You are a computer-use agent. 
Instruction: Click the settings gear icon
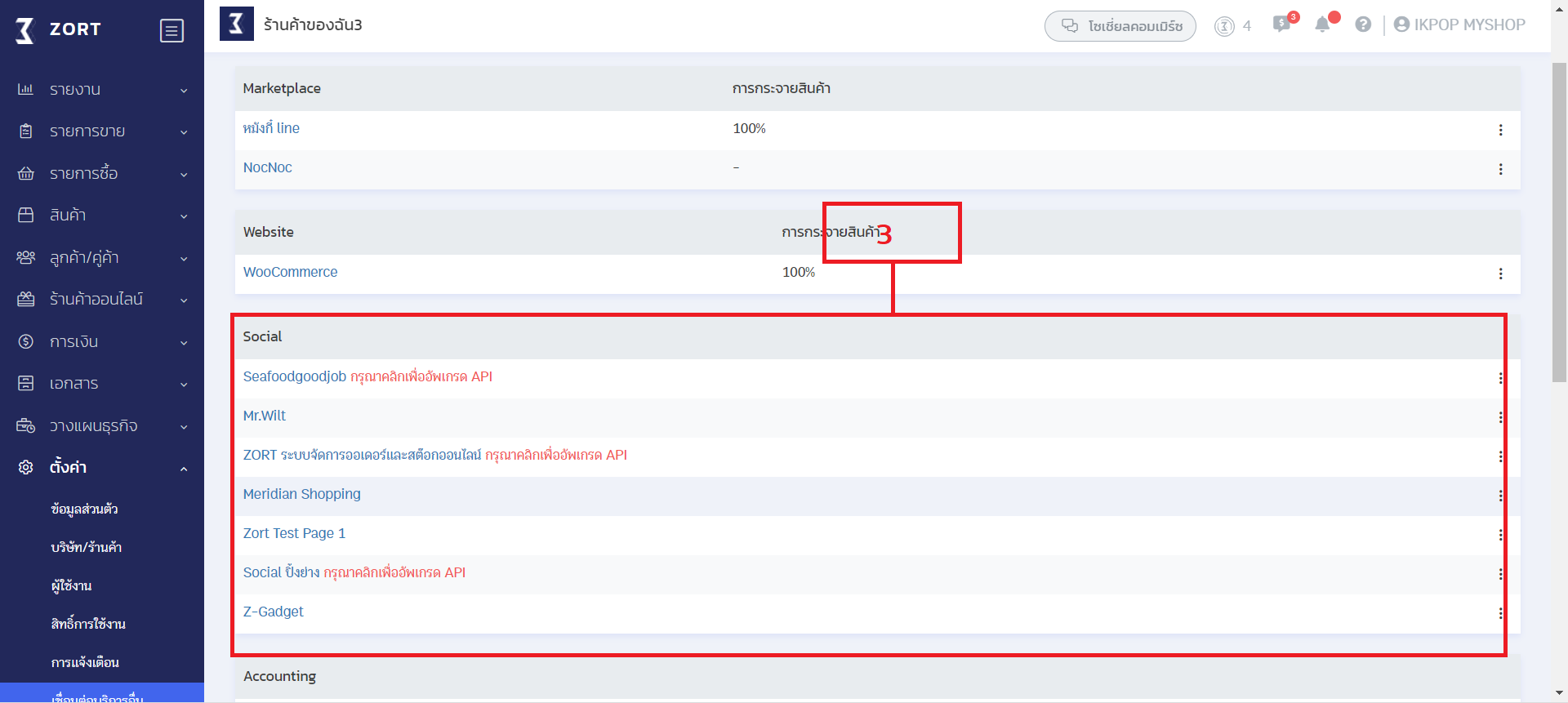[26, 467]
